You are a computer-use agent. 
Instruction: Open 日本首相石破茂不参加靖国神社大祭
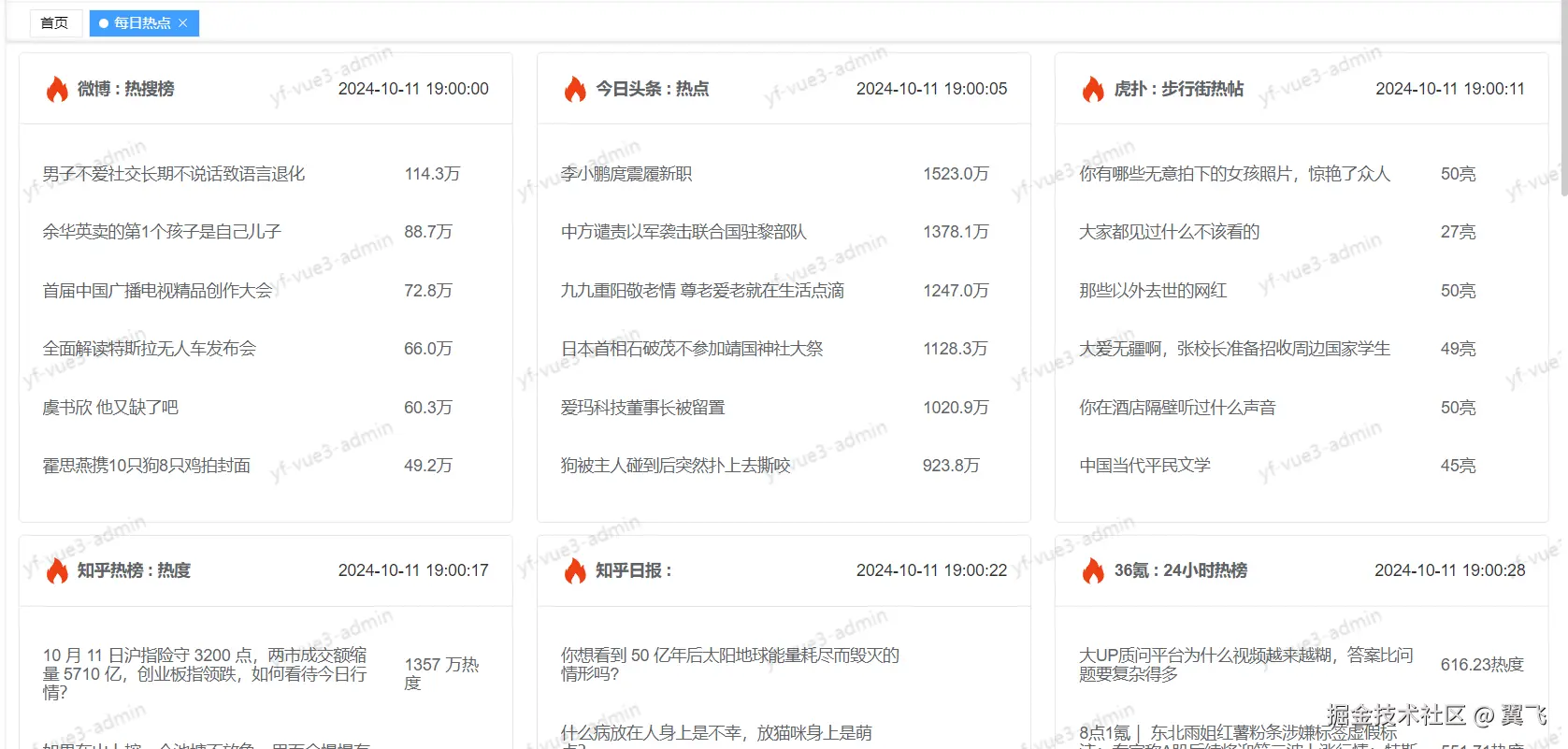click(692, 349)
